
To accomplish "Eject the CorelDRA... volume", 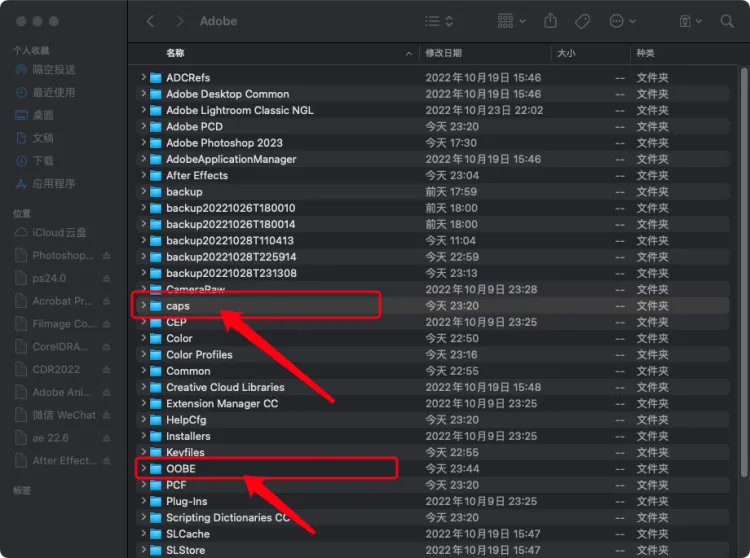I will pyautogui.click(x=106, y=347).
